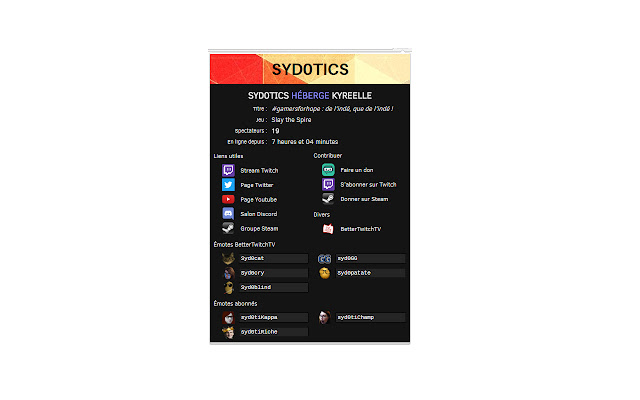Click the Liens utiles section heading
The image size is (640, 400).
click(228, 156)
